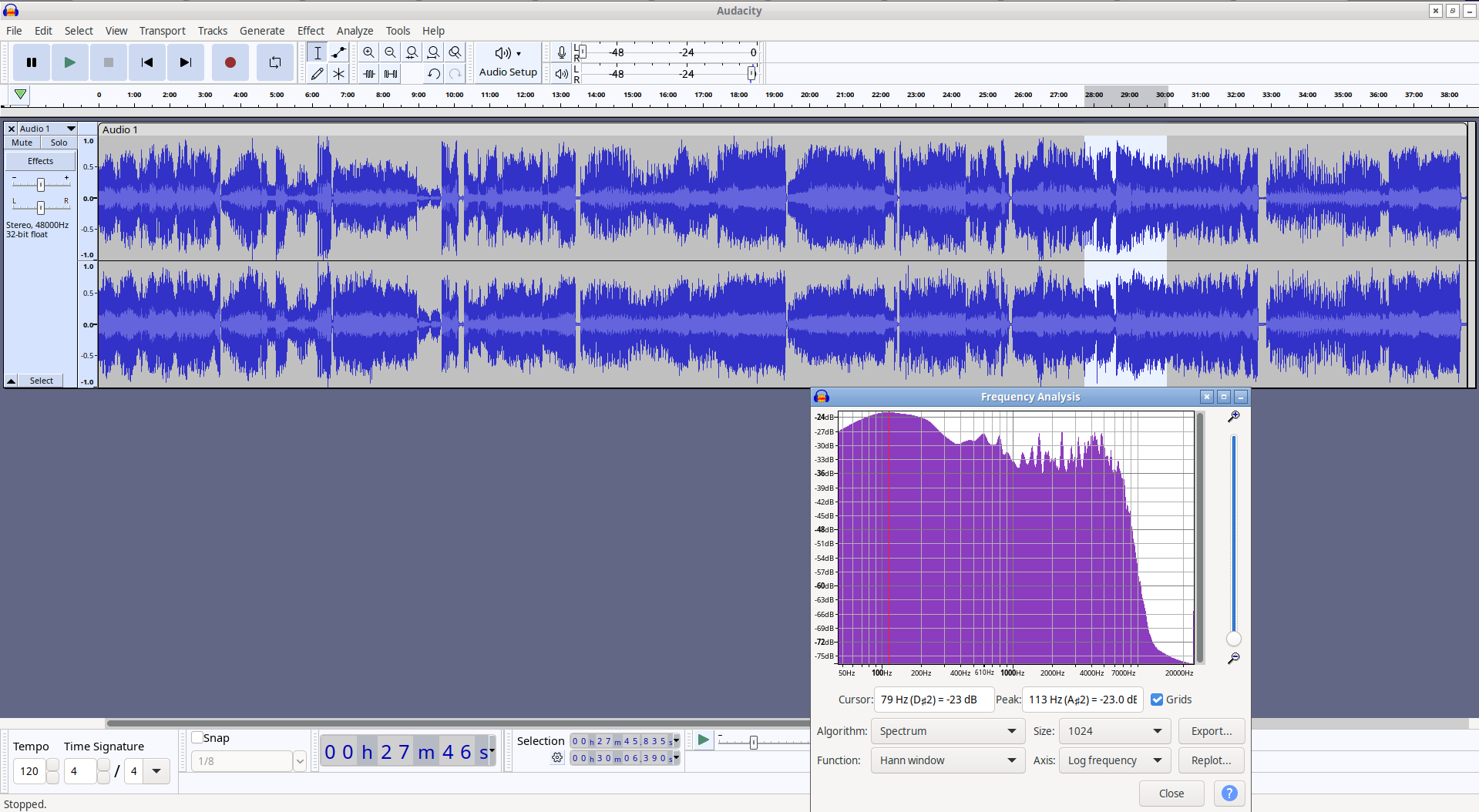The width and height of the screenshot is (1479, 812).
Task: Click the Export... button
Action: [1212, 731]
